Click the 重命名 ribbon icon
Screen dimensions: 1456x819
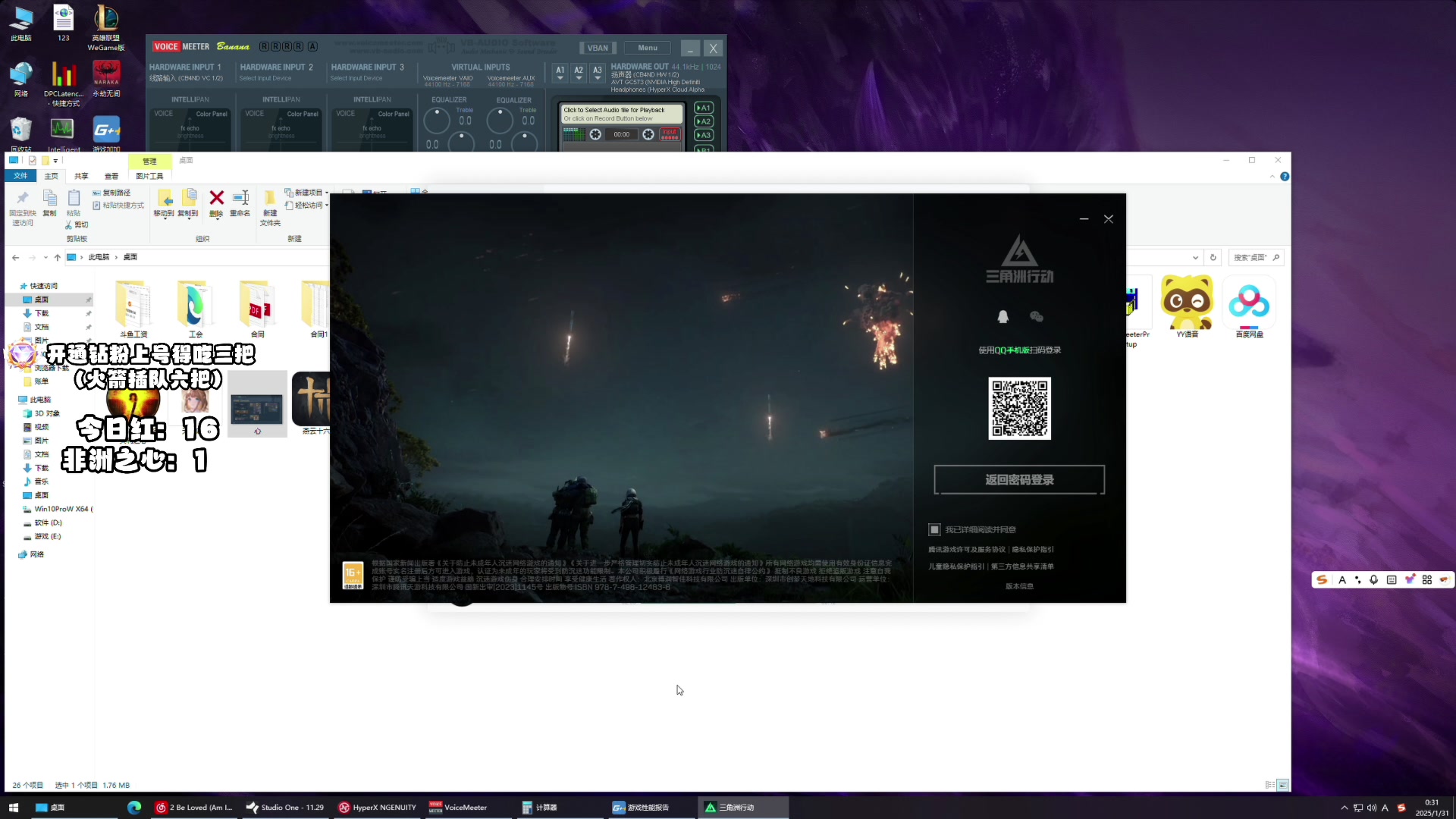[x=240, y=203]
